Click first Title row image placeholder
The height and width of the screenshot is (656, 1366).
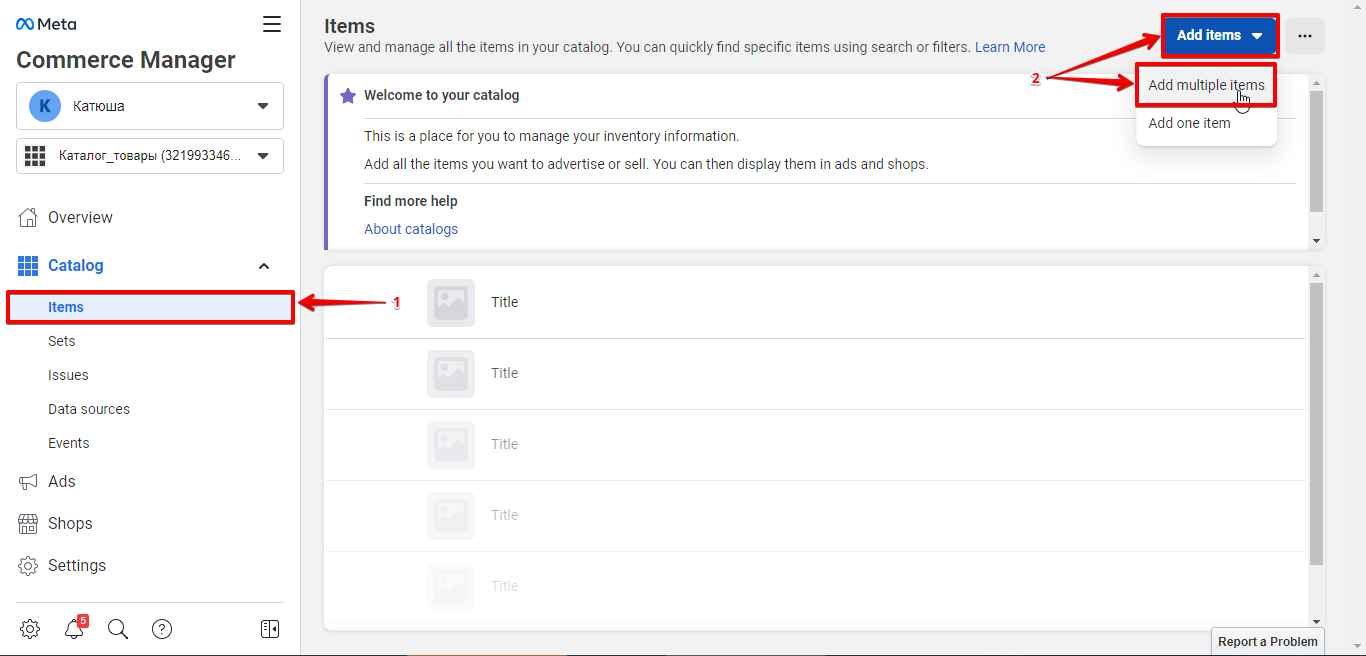451,302
